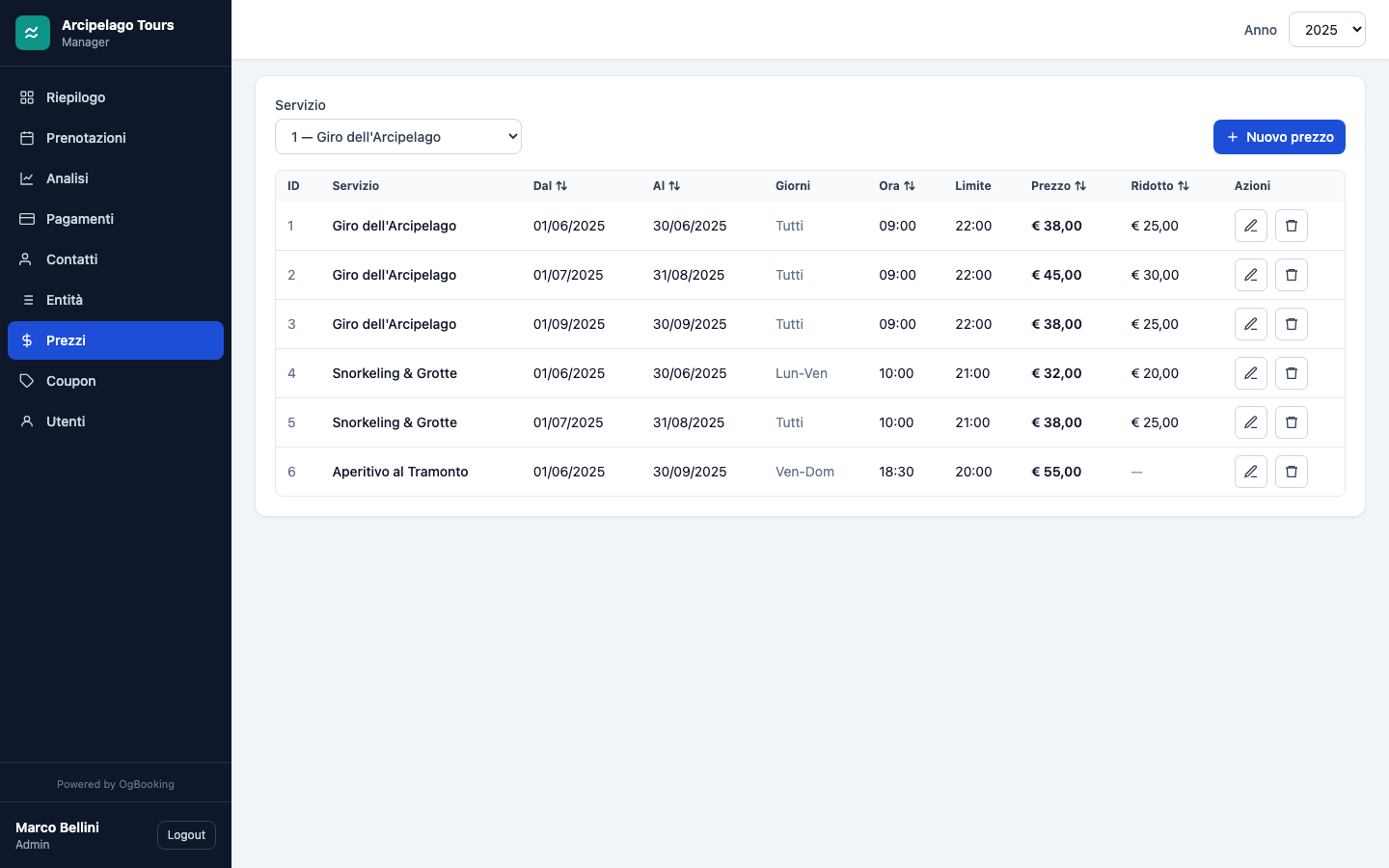Open Prenotazioni section
This screenshot has width=1389, height=868.
(x=116, y=138)
